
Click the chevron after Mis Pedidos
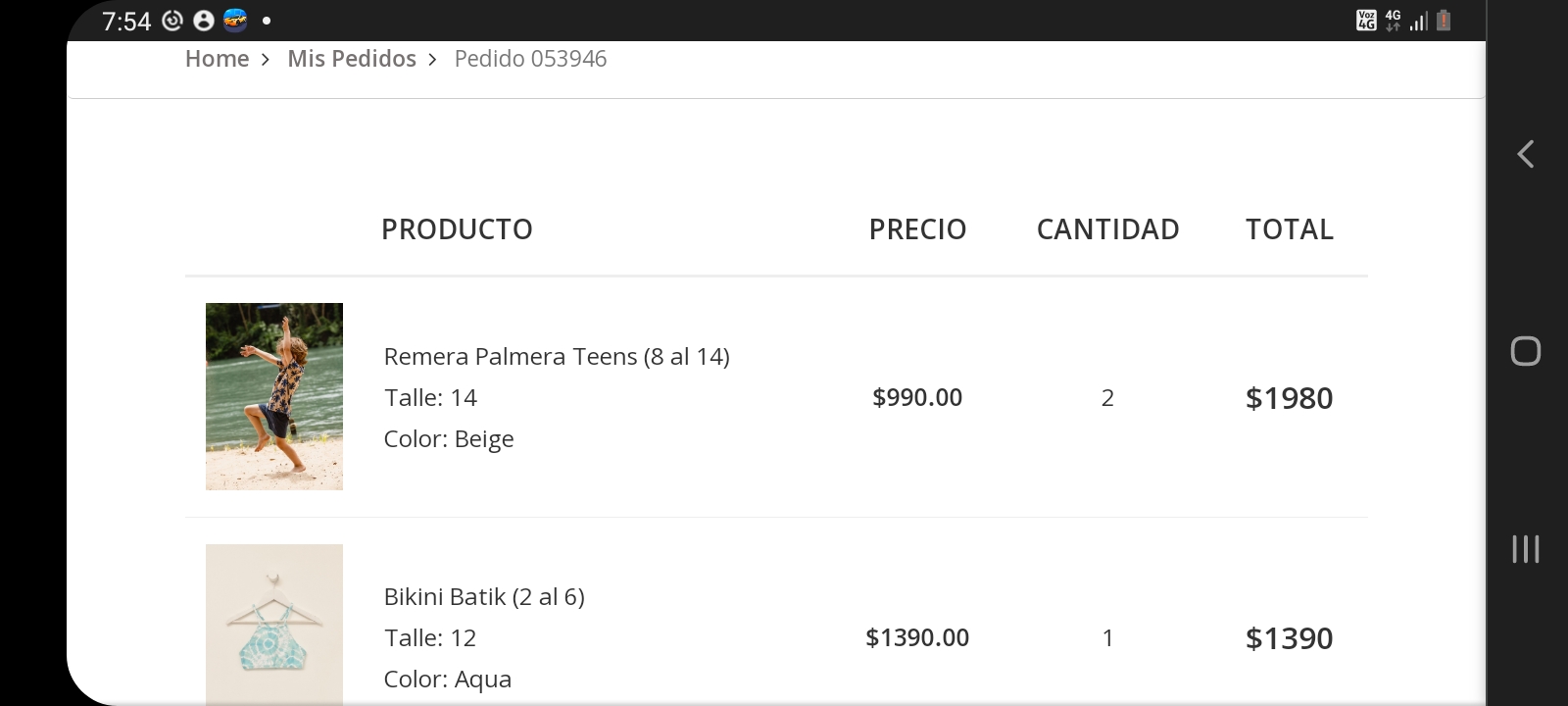pyautogui.click(x=432, y=60)
